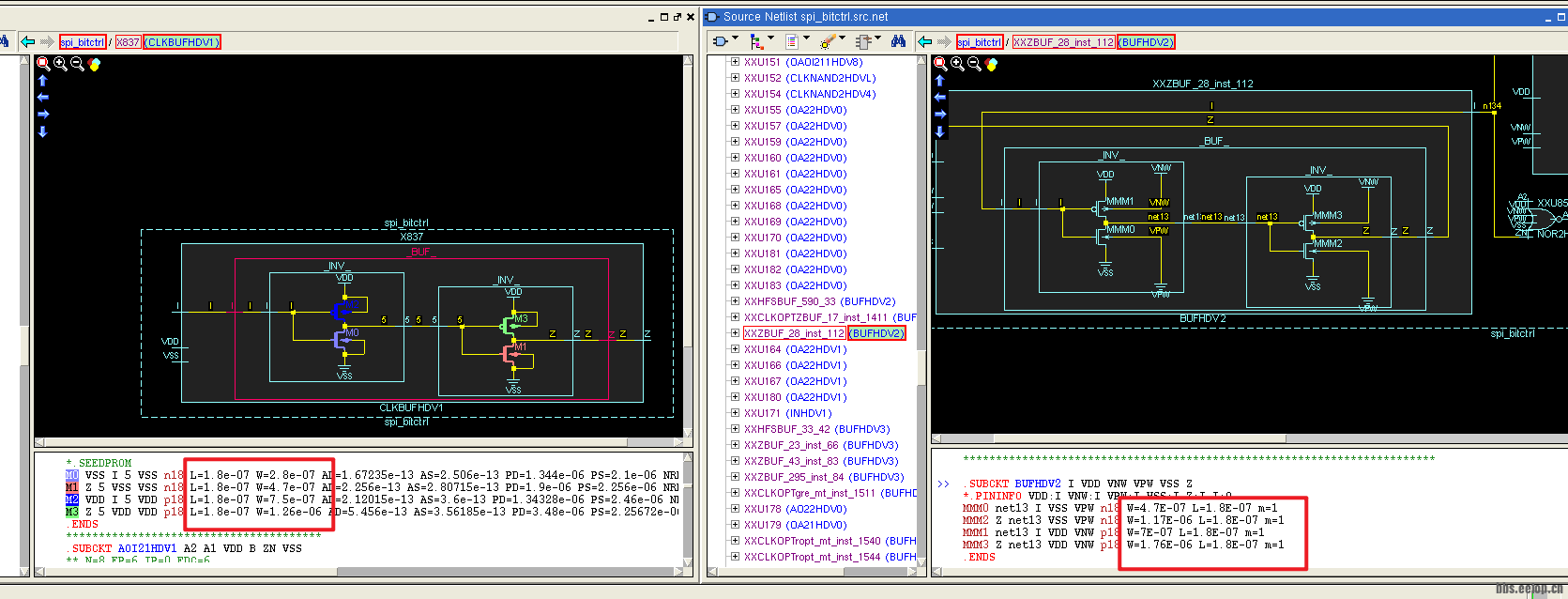Click the X837 breadcrumb in left pane
This screenshot has height=599, width=1568.
[x=128, y=42]
